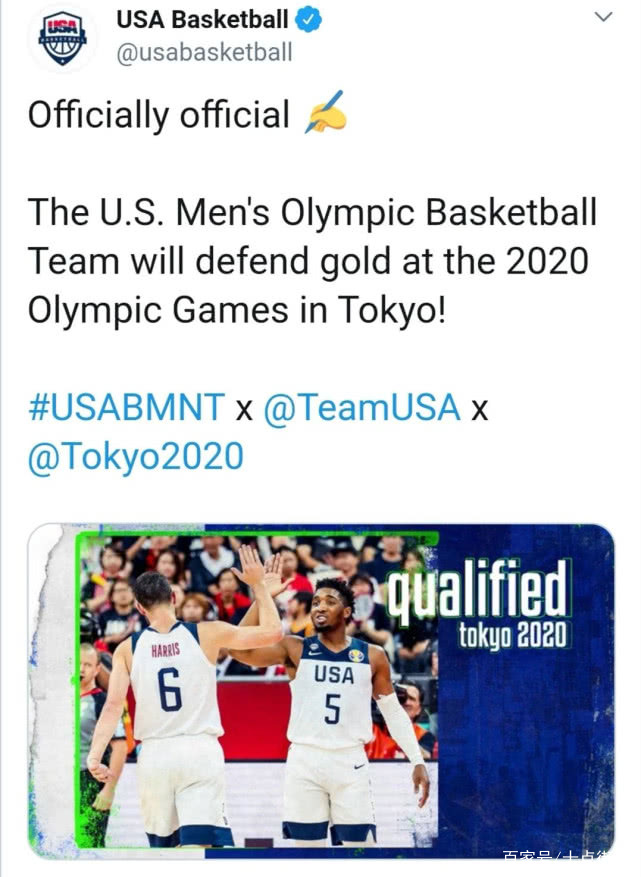The image size is (641, 877).
Task: Click the high-five hands in the photo
Action: tap(262, 572)
